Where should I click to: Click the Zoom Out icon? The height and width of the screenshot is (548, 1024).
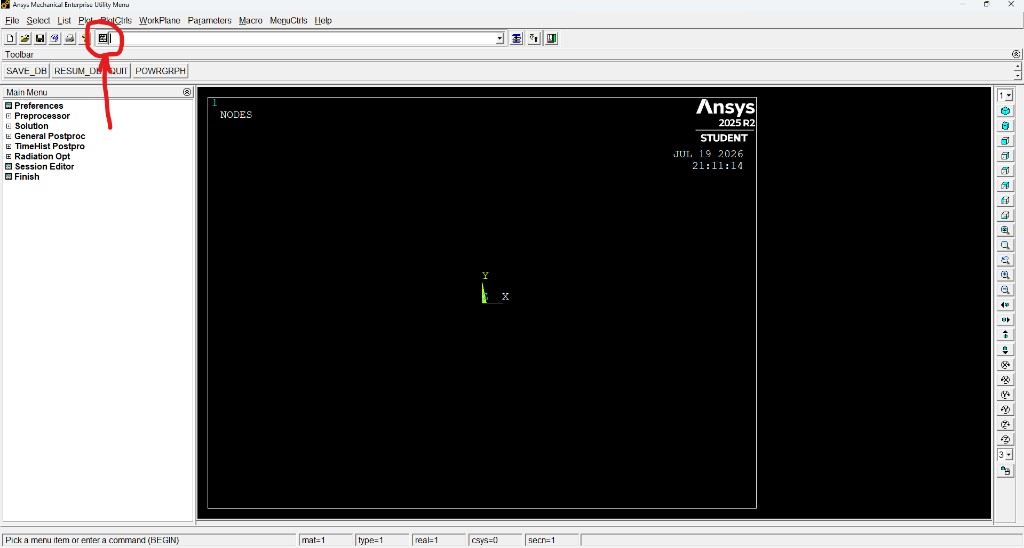pyautogui.click(x=1005, y=290)
